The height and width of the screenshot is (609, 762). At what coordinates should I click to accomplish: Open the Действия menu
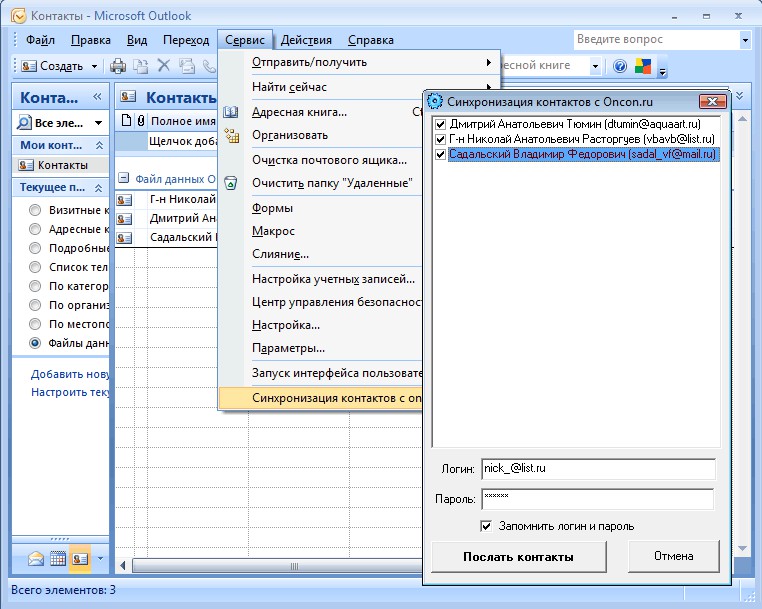306,40
